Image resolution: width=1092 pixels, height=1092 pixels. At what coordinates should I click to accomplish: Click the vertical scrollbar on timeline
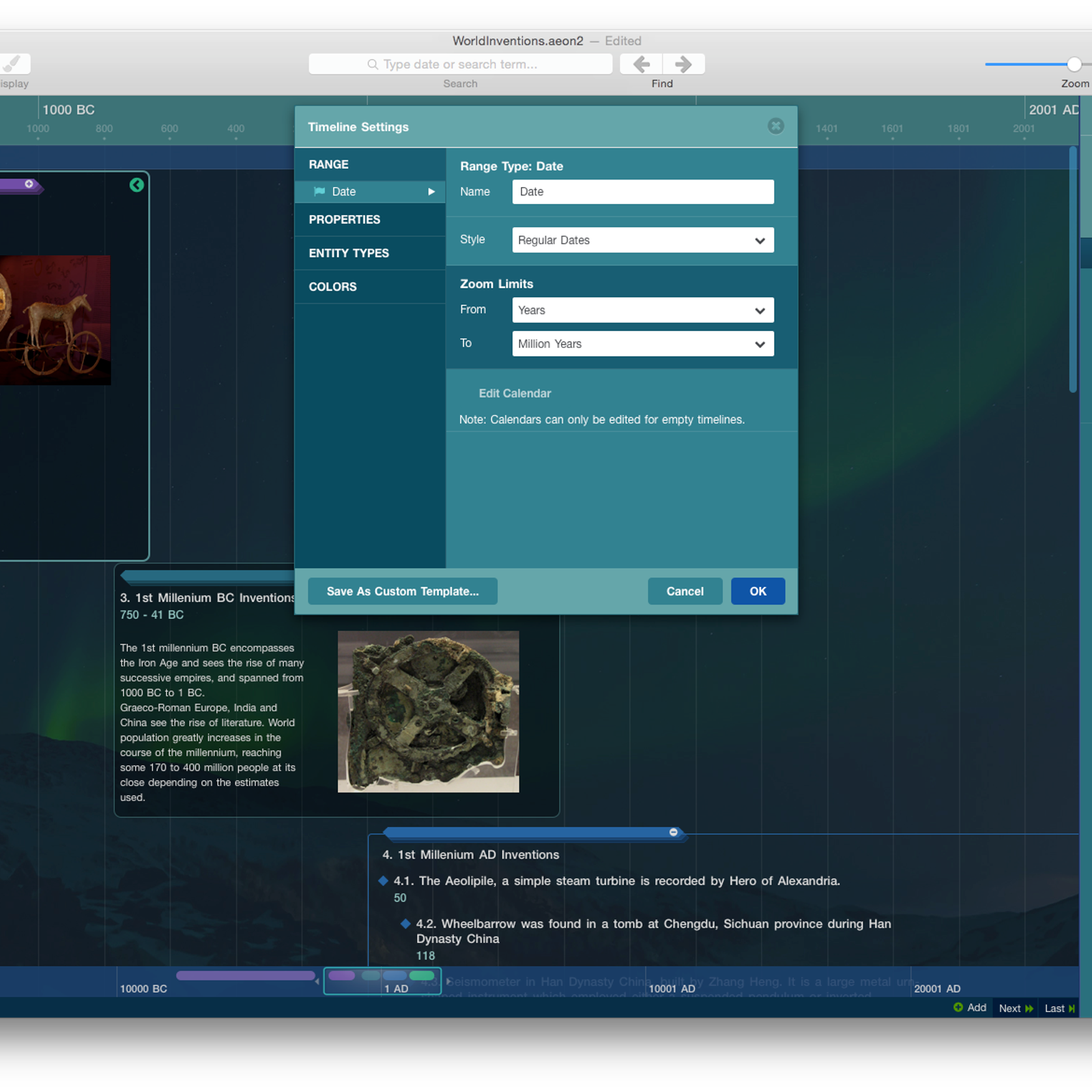coord(1073,270)
